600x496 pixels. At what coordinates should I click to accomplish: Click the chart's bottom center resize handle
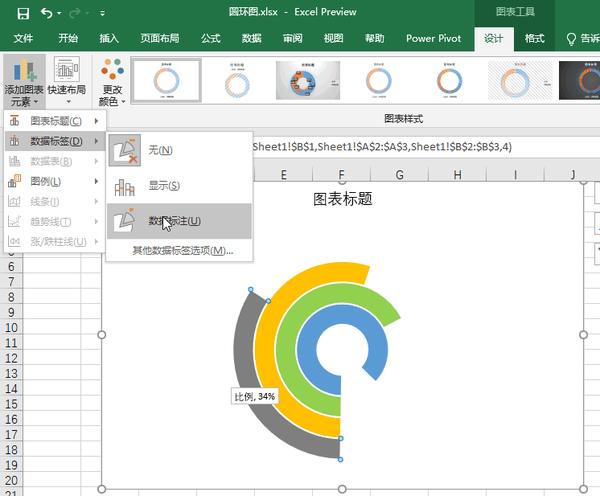pyautogui.click(x=342, y=489)
